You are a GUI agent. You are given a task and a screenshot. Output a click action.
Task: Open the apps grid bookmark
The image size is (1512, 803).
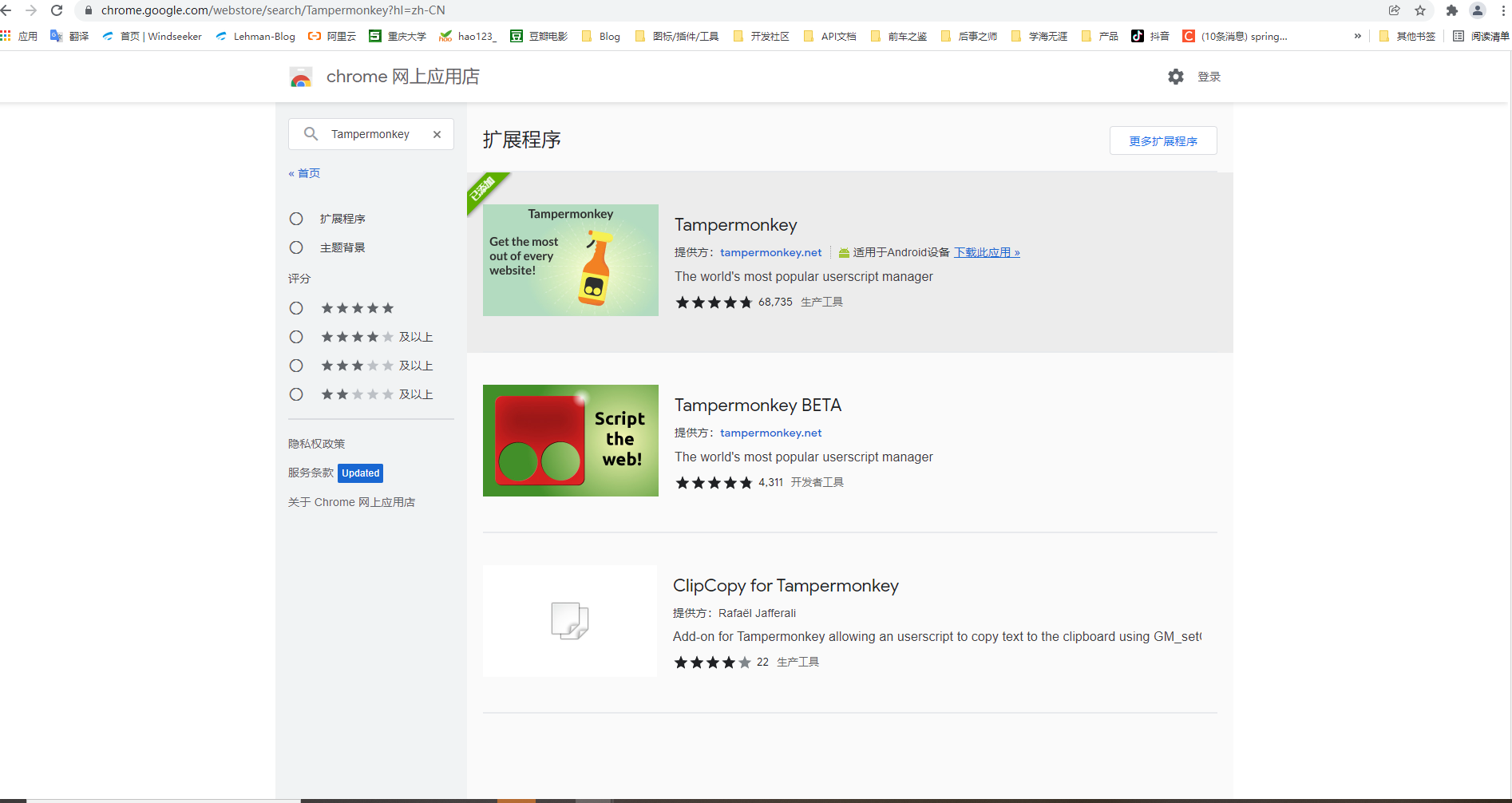[19, 36]
